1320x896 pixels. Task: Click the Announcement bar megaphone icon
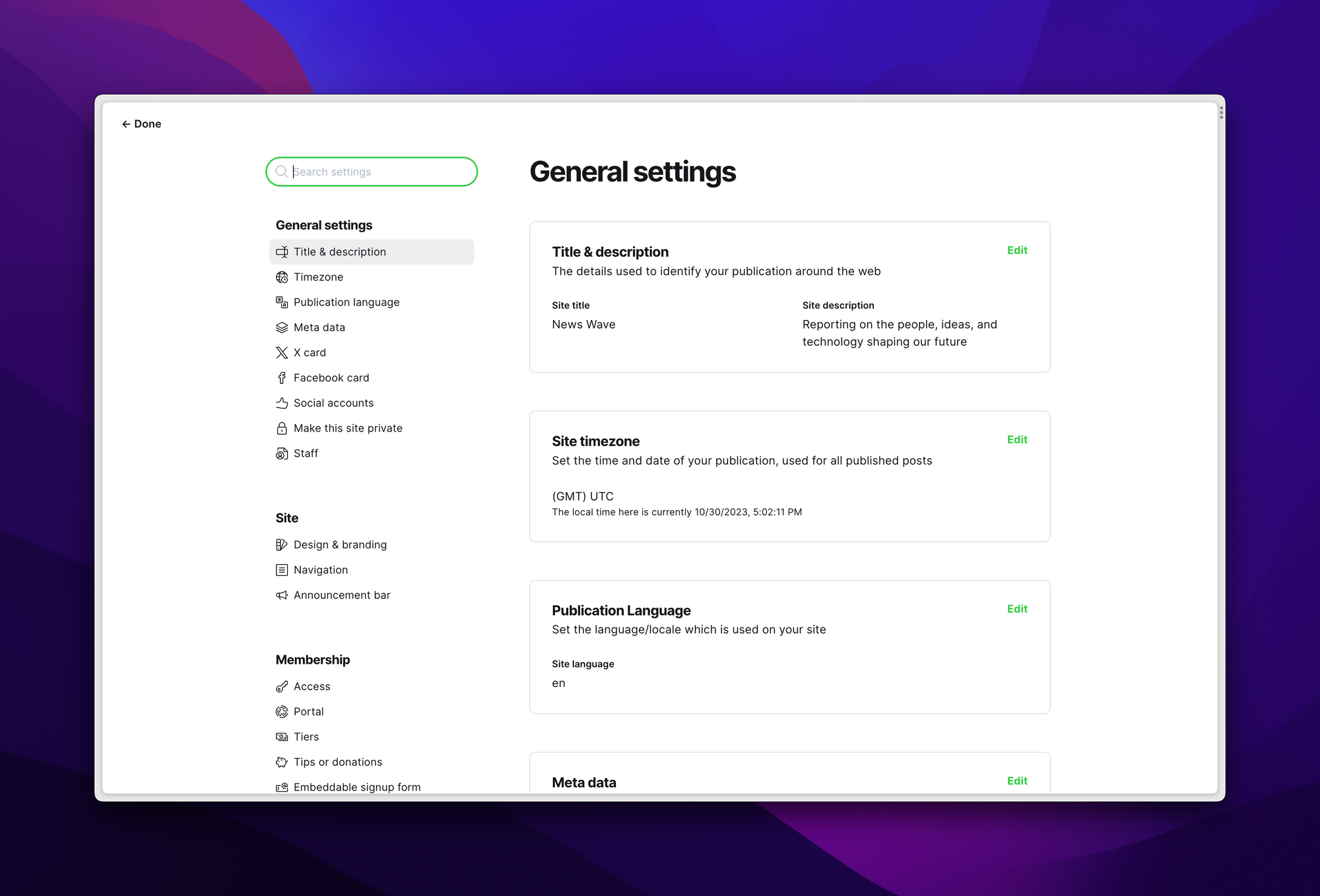click(282, 595)
